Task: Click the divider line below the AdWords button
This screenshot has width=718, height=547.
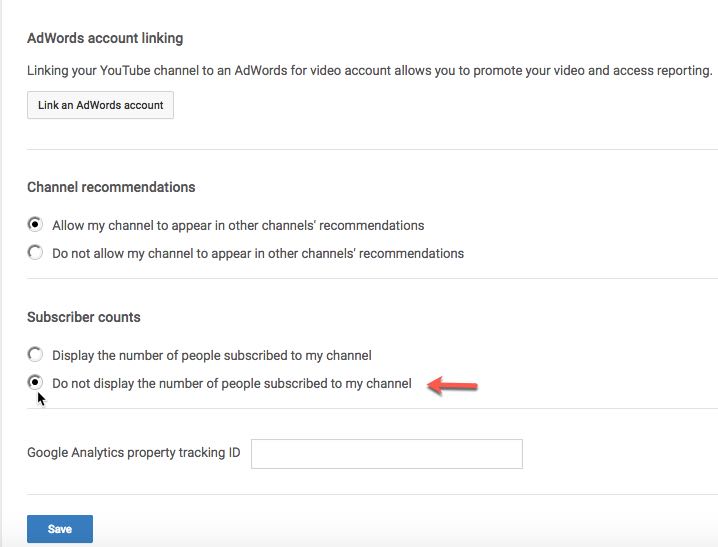Action: pyautogui.click(x=372, y=150)
